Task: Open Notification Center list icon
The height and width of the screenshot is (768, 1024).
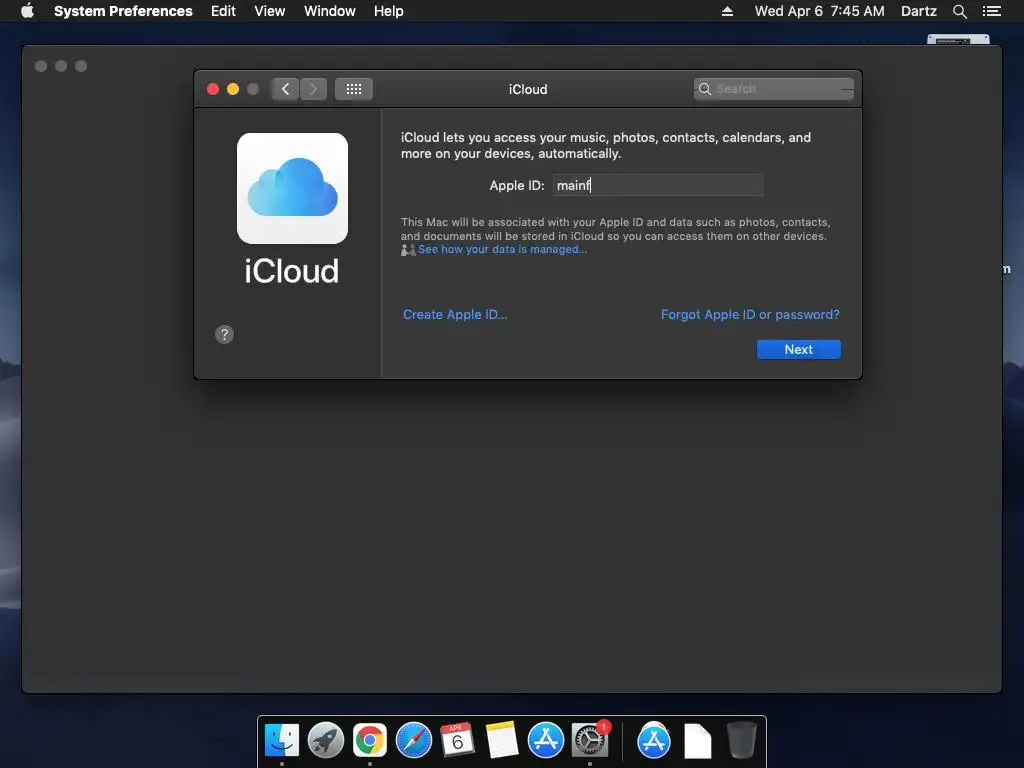Action: tap(992, 11)
